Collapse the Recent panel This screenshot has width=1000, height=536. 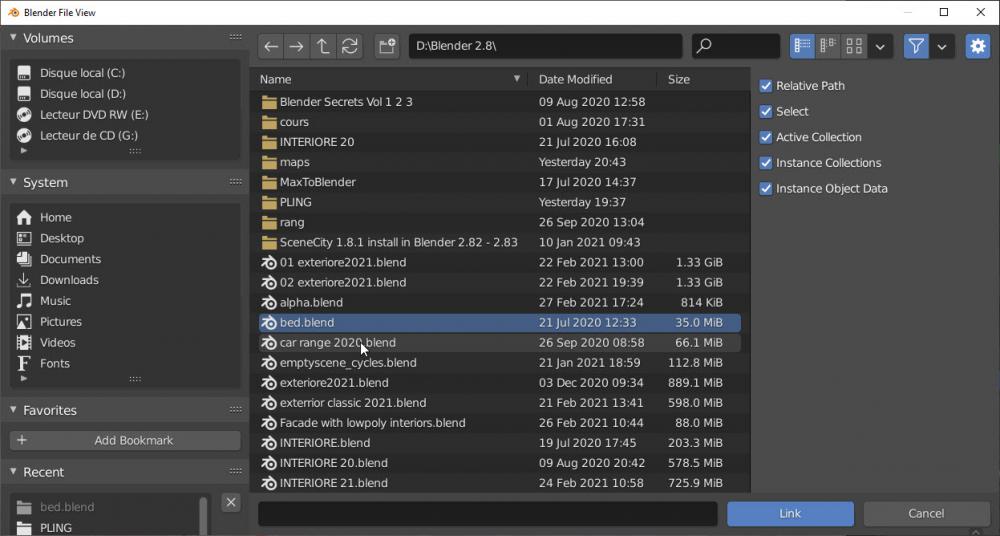(13, 472)
